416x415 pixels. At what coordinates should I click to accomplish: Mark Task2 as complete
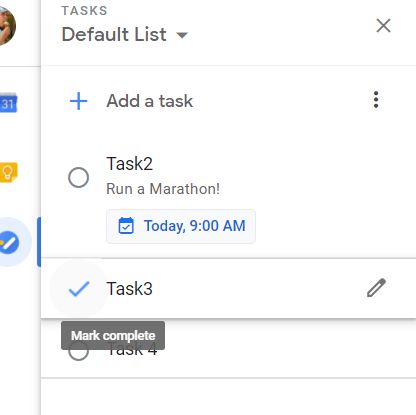(78, 177)
